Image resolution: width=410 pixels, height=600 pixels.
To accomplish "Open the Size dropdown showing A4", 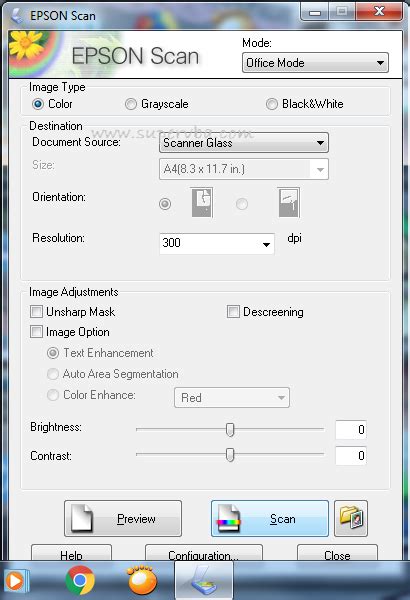I will pyautogui.click(x=244, y=169).
